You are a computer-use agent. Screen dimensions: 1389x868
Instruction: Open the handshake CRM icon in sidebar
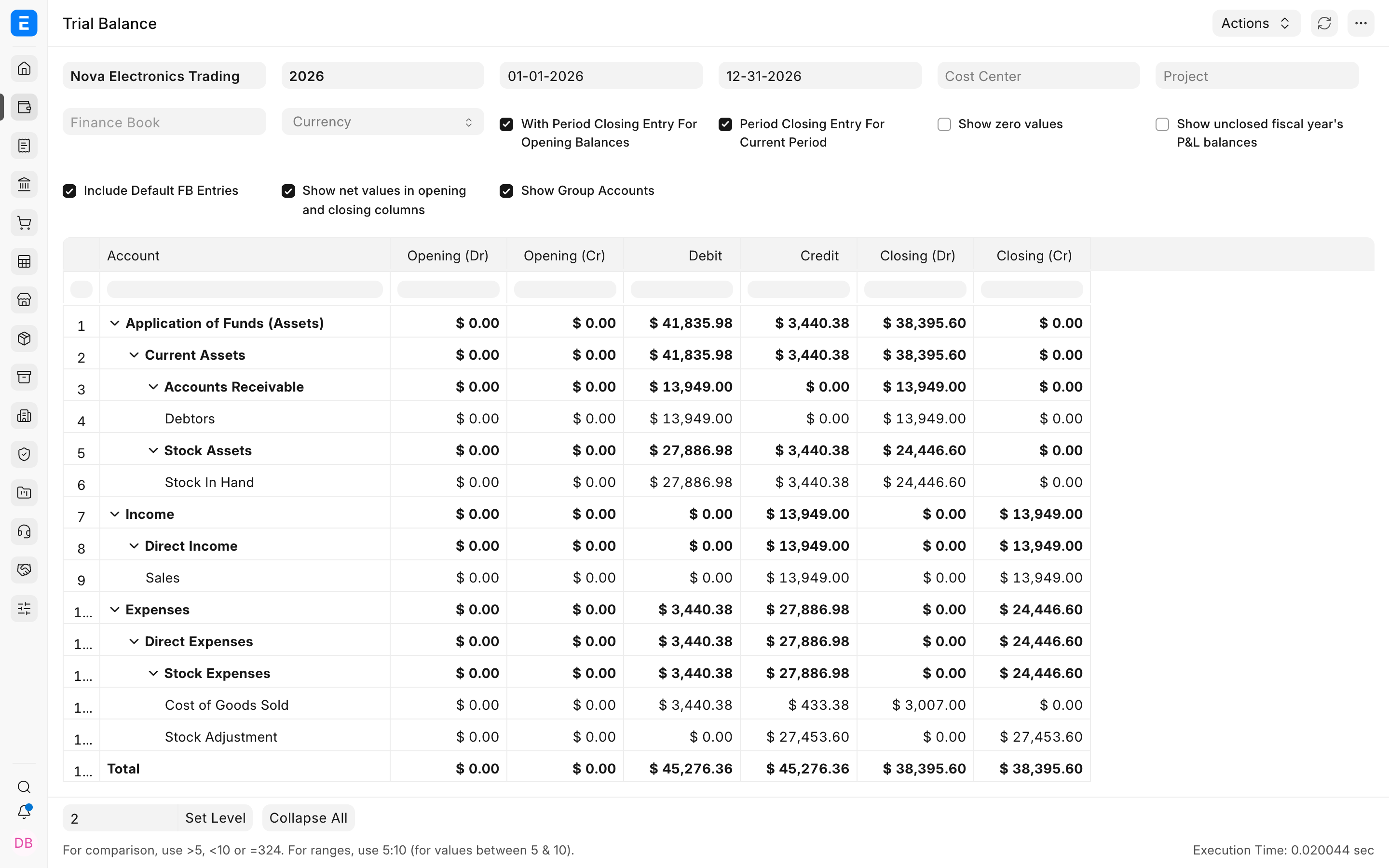(24, 570)
